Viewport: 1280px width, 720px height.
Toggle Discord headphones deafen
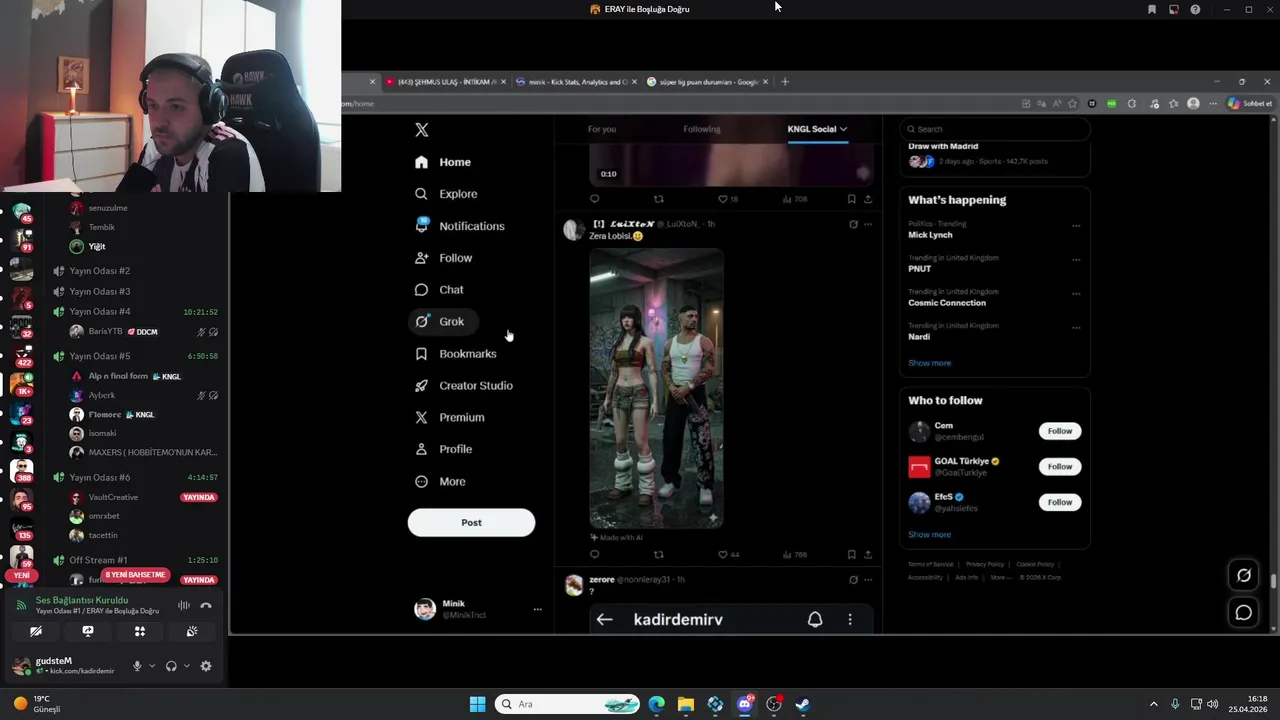tap(171, 666)
